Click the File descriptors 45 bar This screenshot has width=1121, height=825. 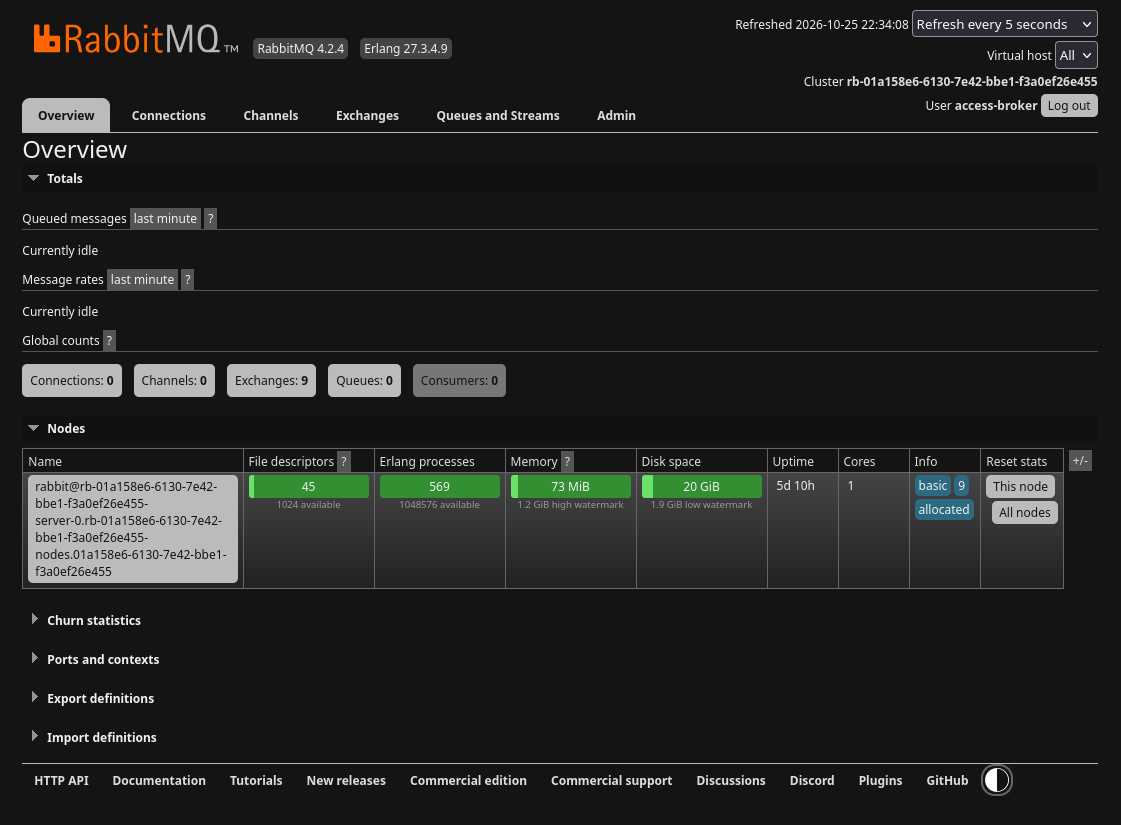tap(309, 486)
